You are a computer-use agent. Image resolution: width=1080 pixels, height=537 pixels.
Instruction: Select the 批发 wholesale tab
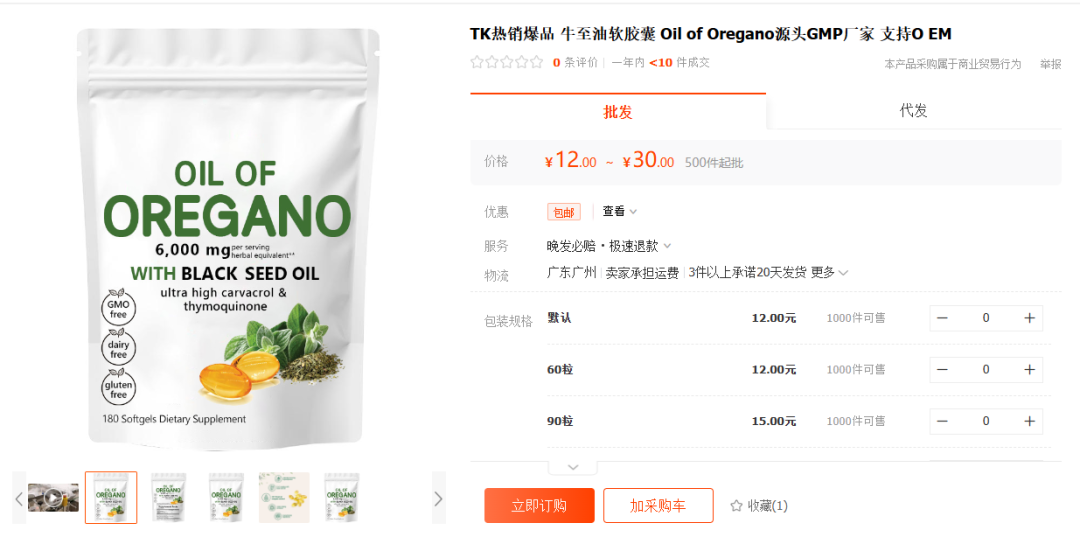coord(618,112)
